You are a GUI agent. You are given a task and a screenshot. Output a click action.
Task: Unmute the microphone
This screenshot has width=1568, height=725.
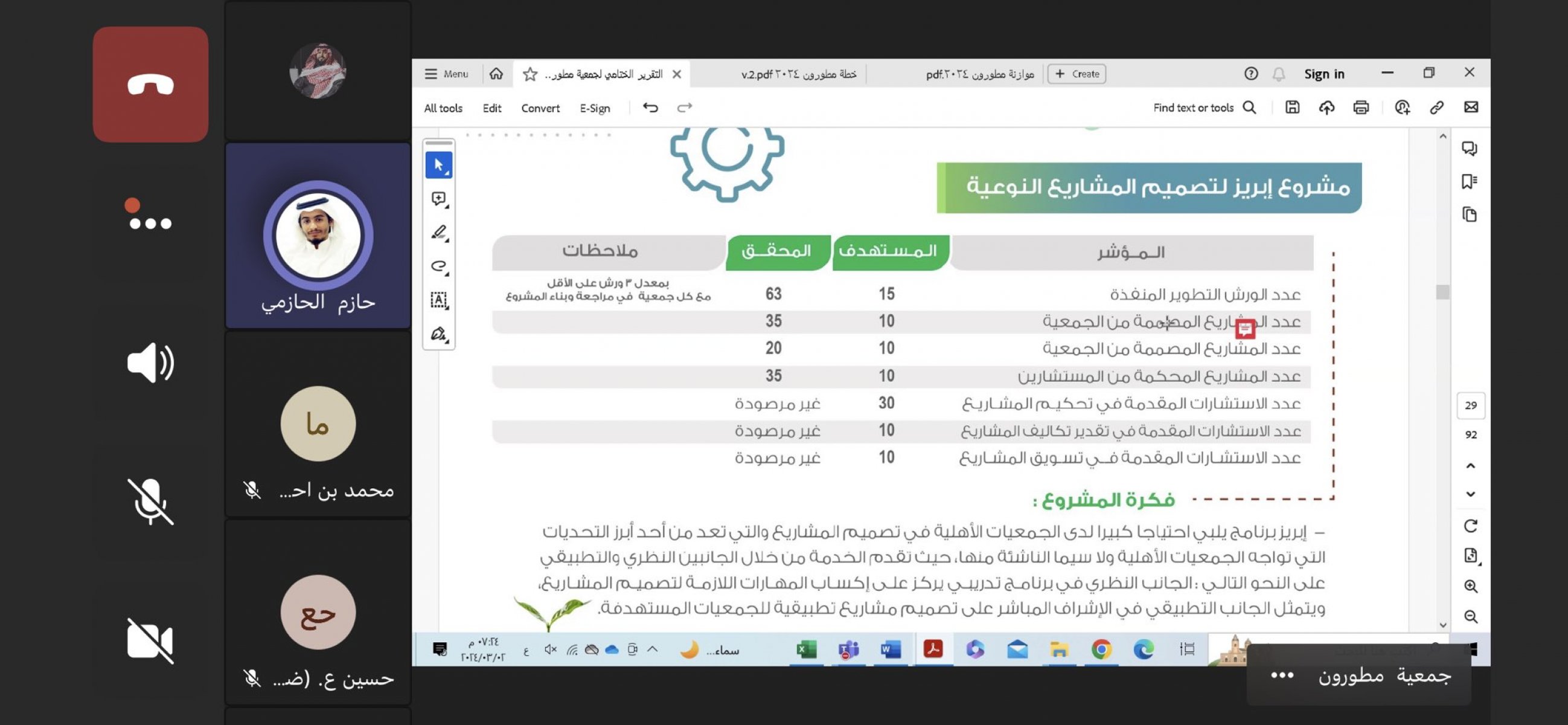tap(150, 501)
